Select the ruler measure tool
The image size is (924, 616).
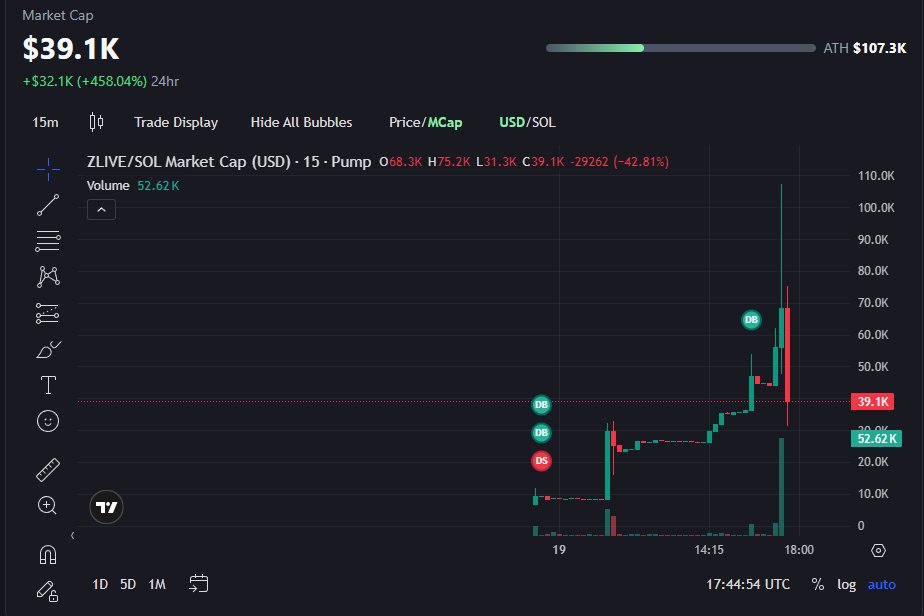point(47,469)
